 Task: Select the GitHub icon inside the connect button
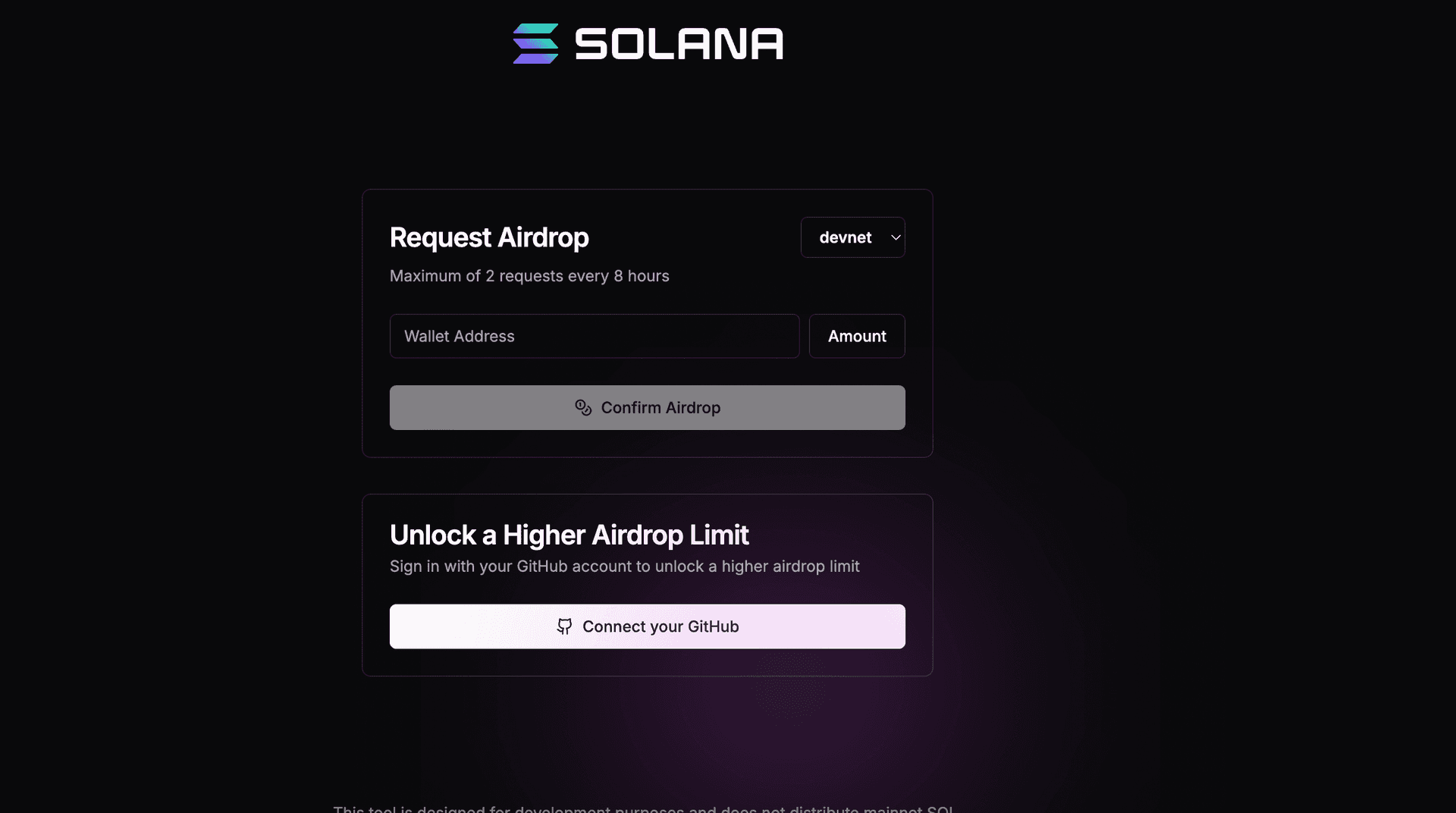pos(566,626)
